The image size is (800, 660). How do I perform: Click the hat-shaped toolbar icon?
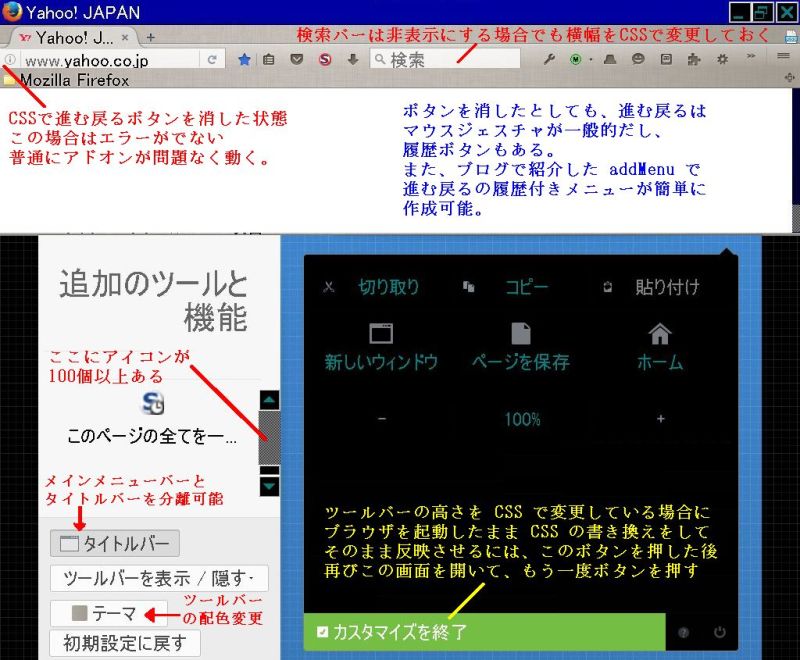[610, 59]
